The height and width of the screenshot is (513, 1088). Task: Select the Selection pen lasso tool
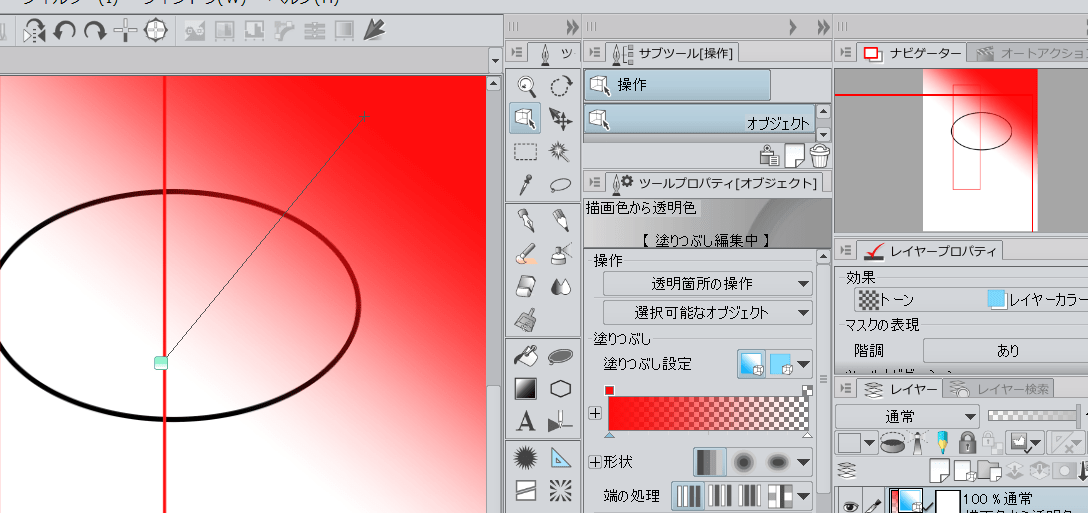tap(561, 185)
